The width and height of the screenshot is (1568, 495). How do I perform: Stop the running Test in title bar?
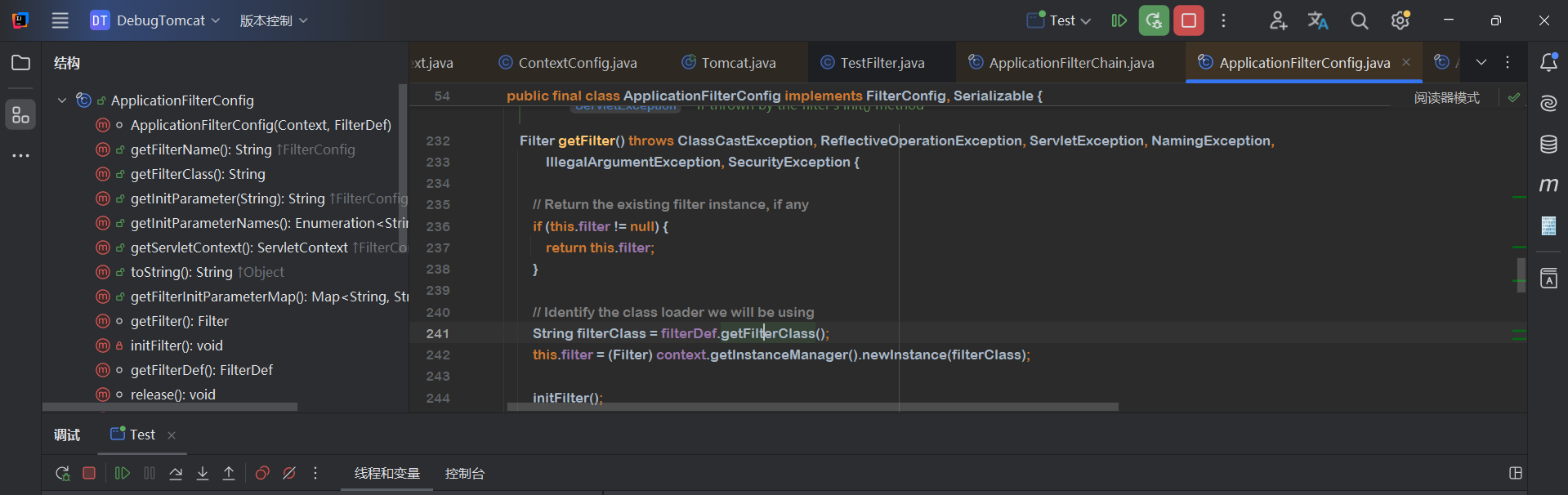1189,21
